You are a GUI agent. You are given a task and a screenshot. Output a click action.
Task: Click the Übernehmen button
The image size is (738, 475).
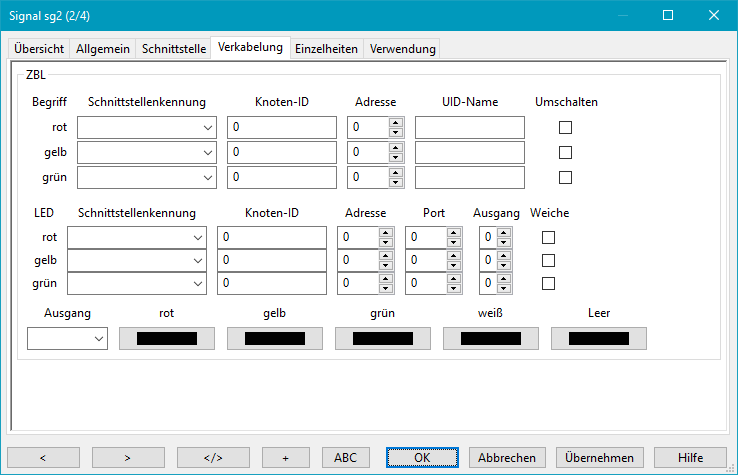pyautogui.click(x=599, y=457)
